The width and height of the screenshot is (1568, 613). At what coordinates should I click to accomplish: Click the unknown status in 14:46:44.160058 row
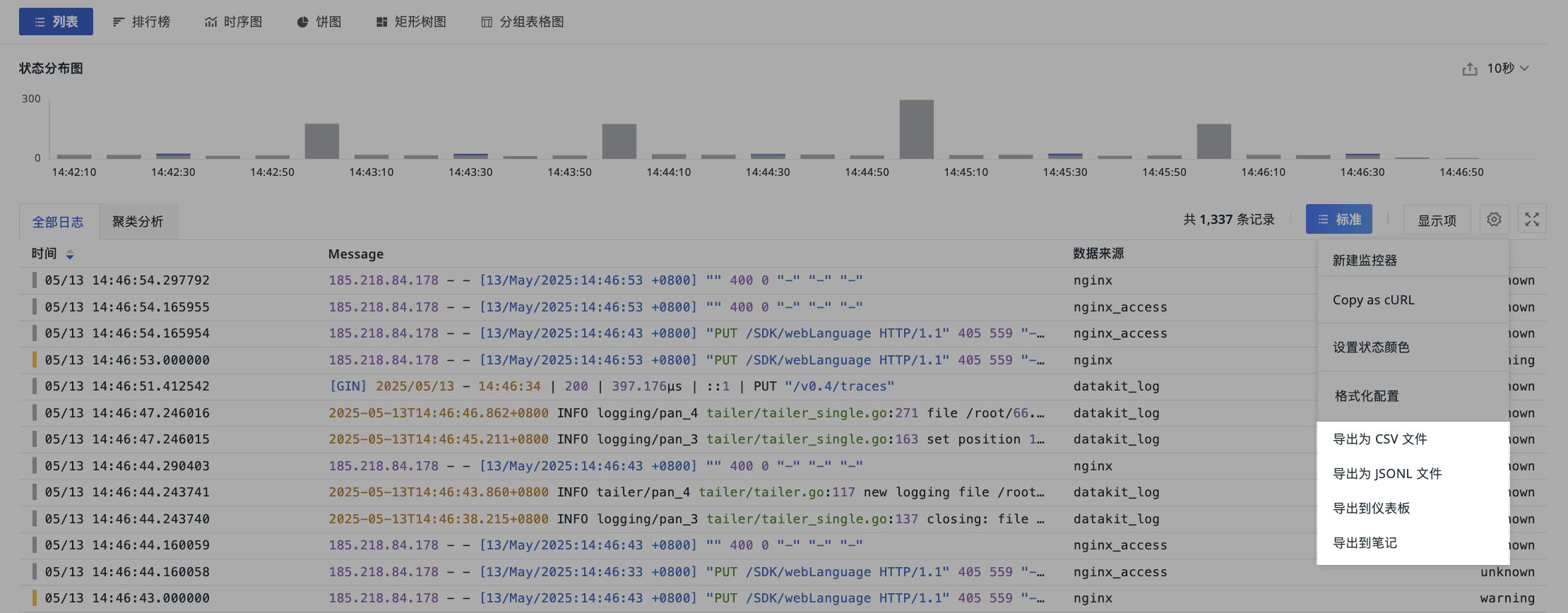[x=1507, y=572]
